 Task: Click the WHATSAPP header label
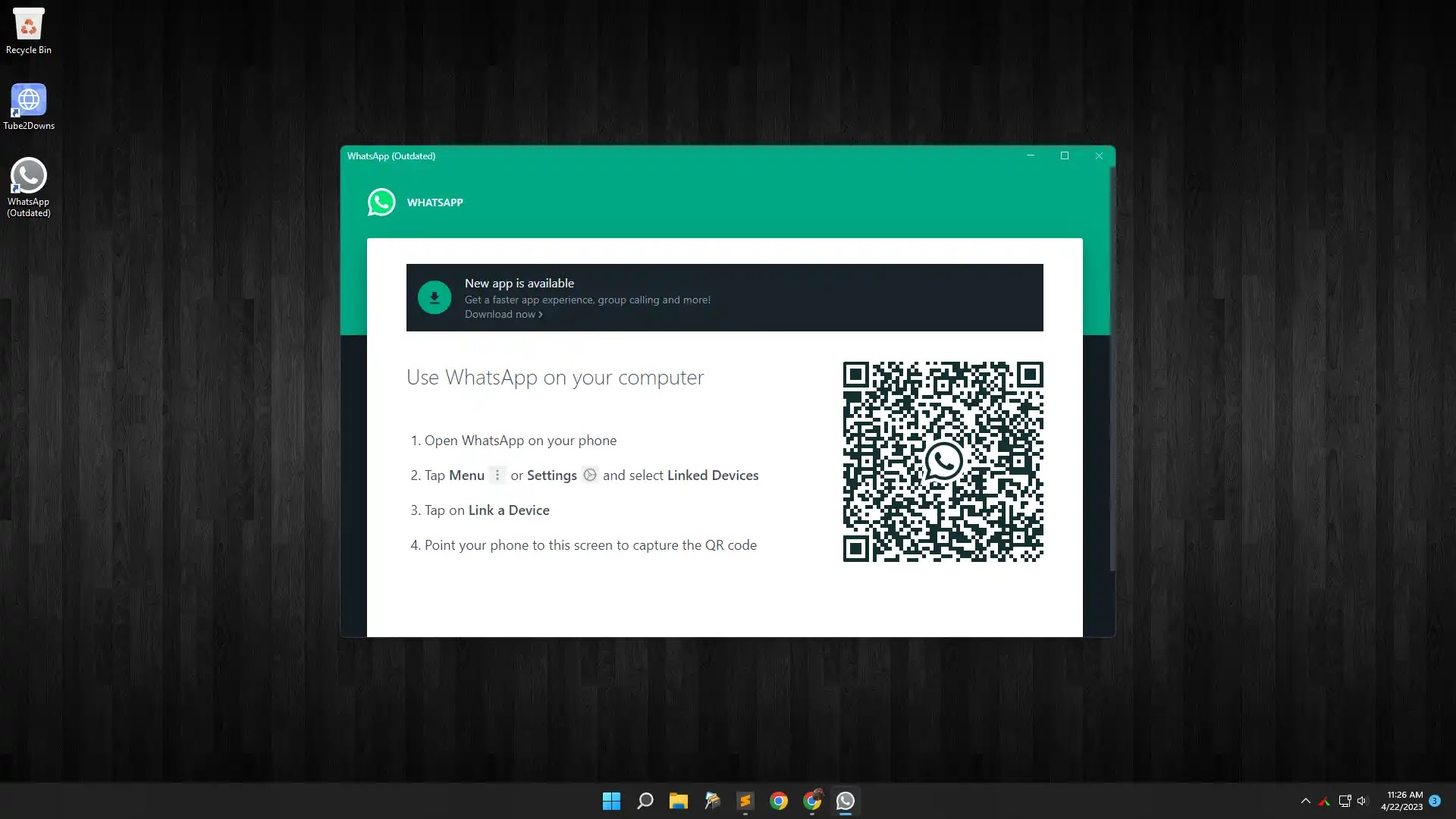click(435, 202)
